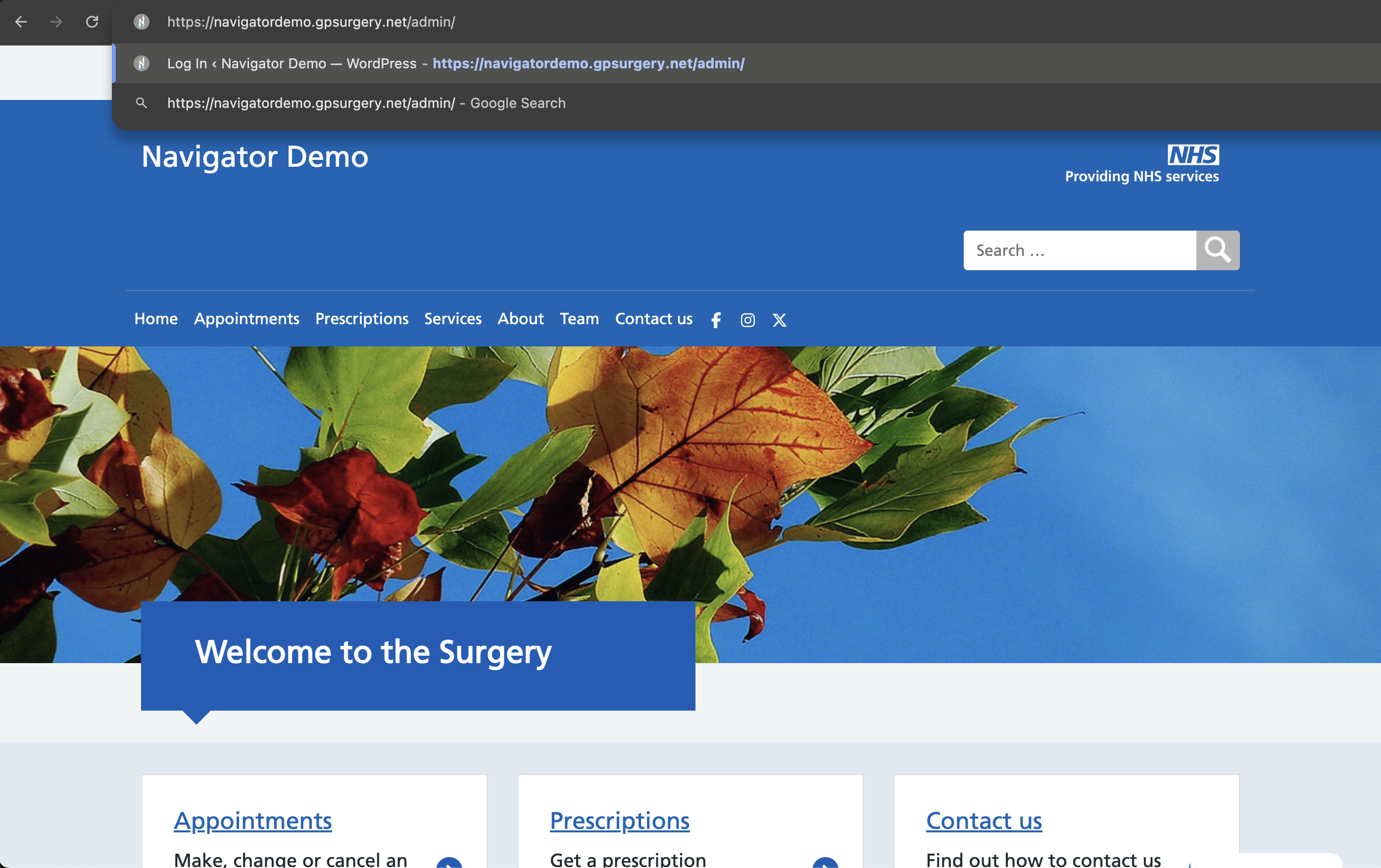
Task: Open the X (Twitter) social icon link
Action: pos(779,320)
